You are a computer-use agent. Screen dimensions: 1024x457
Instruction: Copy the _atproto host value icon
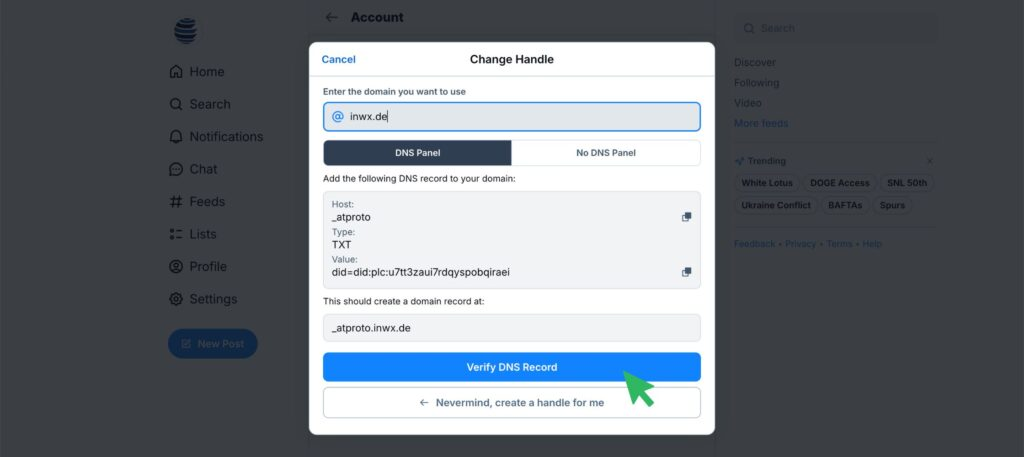coord(687,217)
